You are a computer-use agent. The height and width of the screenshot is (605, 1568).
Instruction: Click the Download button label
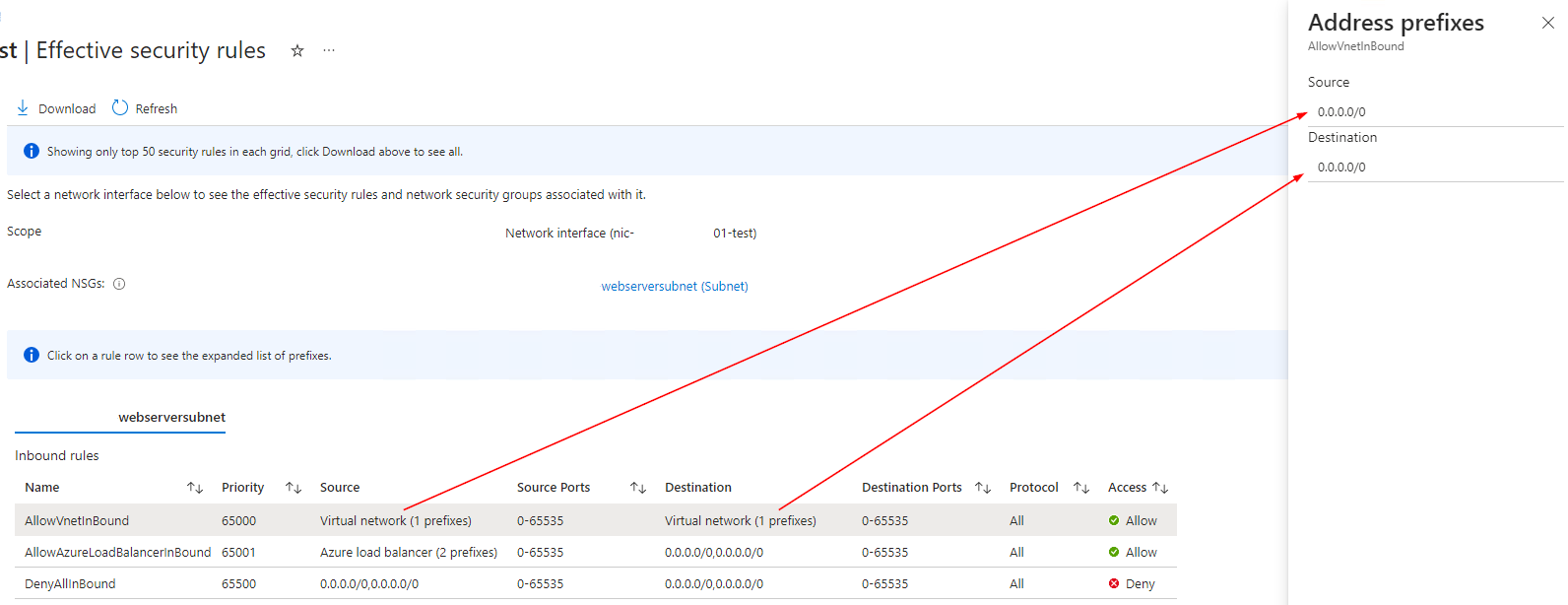click(x=67, y=109)
